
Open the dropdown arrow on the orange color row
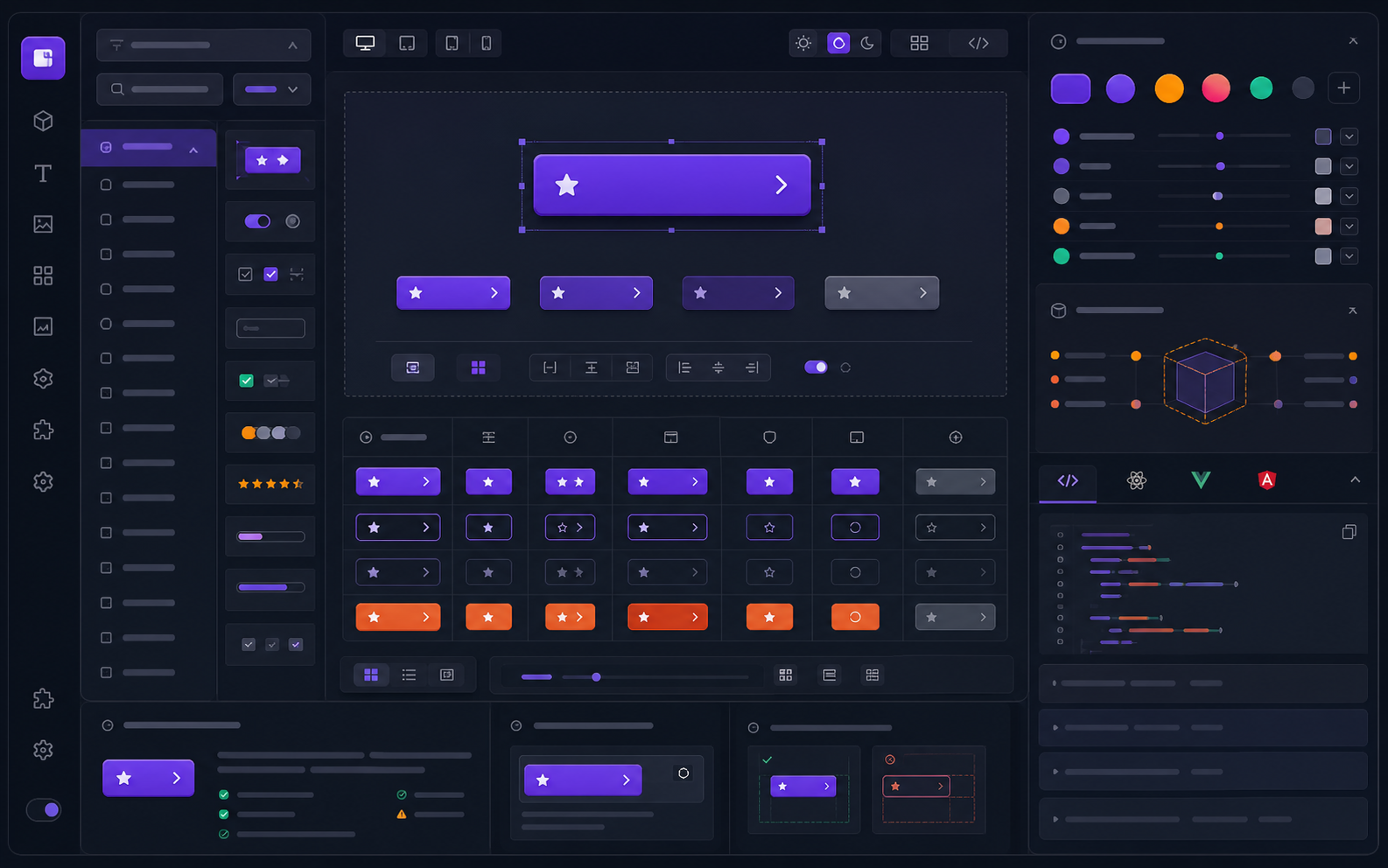(1349, 226)
